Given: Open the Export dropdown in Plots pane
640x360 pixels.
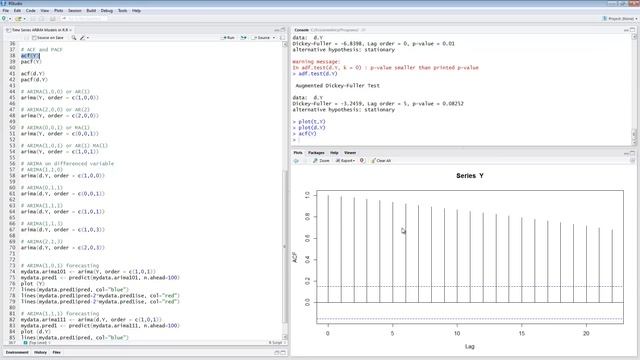Looking at the screenshot, I should click(345, 161).
